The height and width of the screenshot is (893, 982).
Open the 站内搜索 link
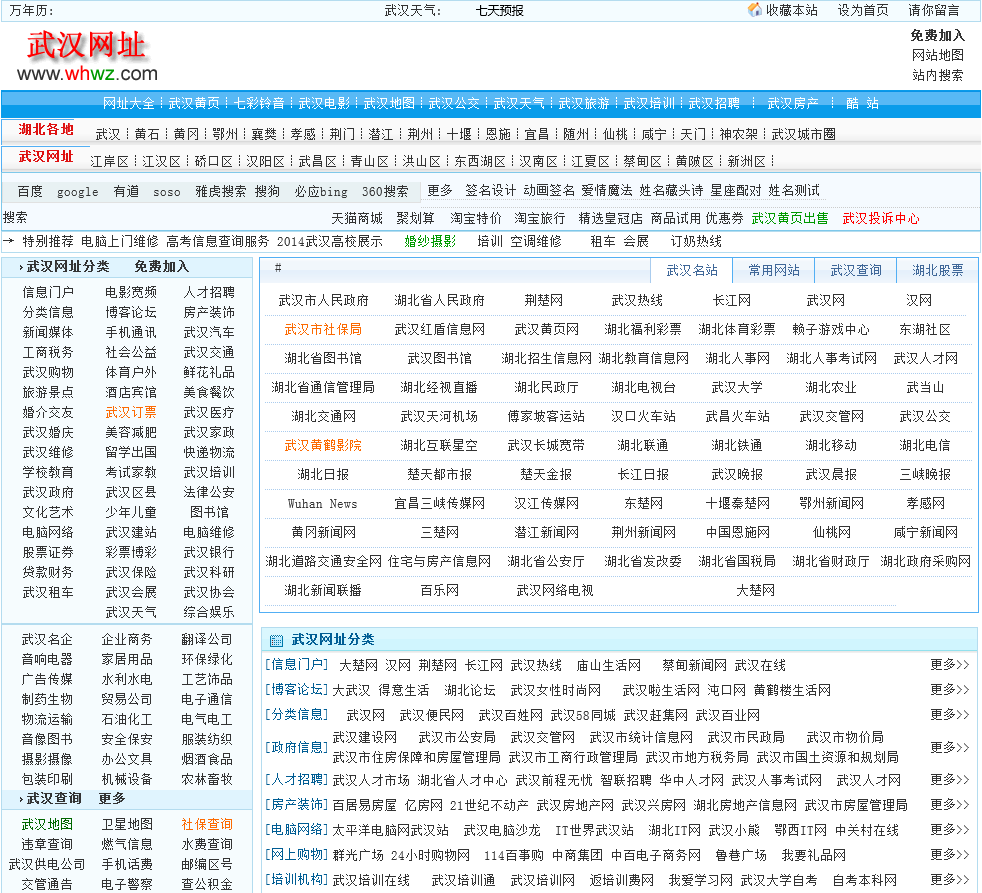pyautogui.click(x=938, y=75)
